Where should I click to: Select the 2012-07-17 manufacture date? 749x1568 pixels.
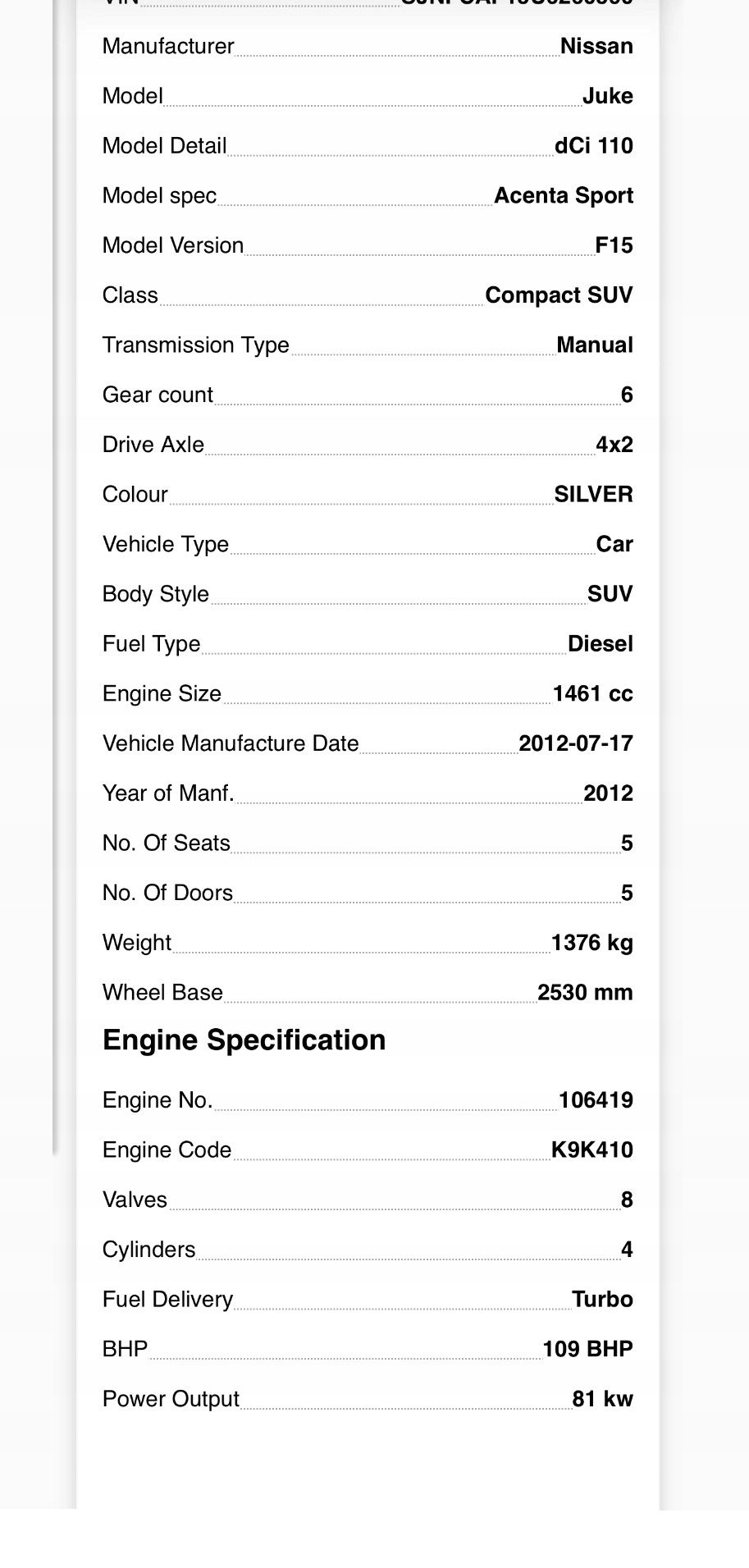click(x=576, y=743)
